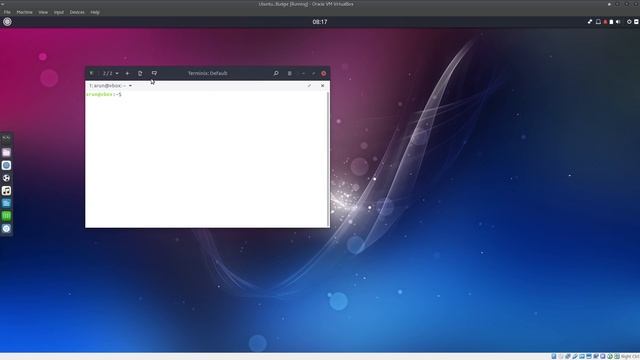Screen dimensions: 640x360
Task: Open the power session panel icon
Action: (x=629, y=22)
